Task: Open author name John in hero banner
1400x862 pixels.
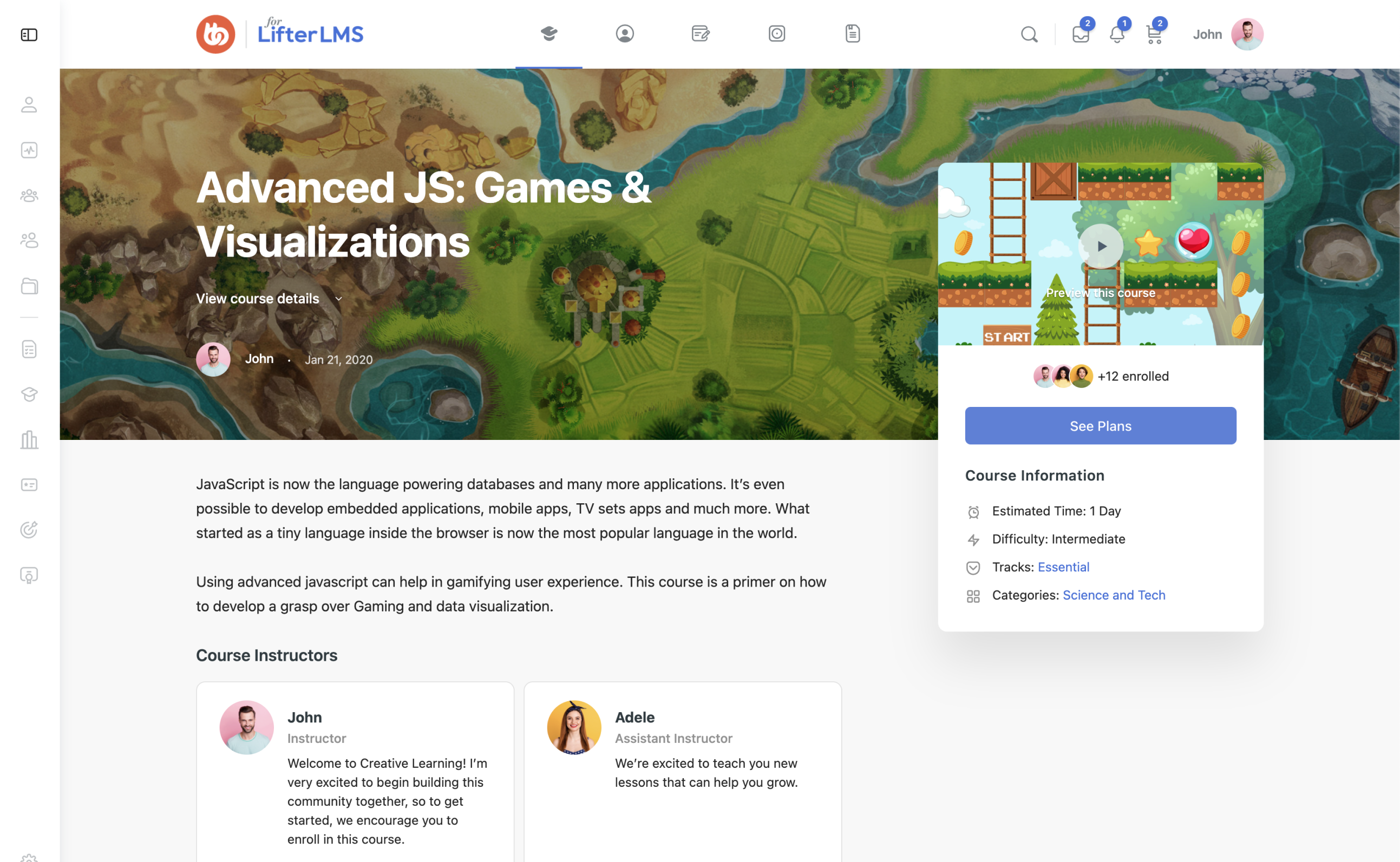Action: pyautogui.click(x=259, y=359)
